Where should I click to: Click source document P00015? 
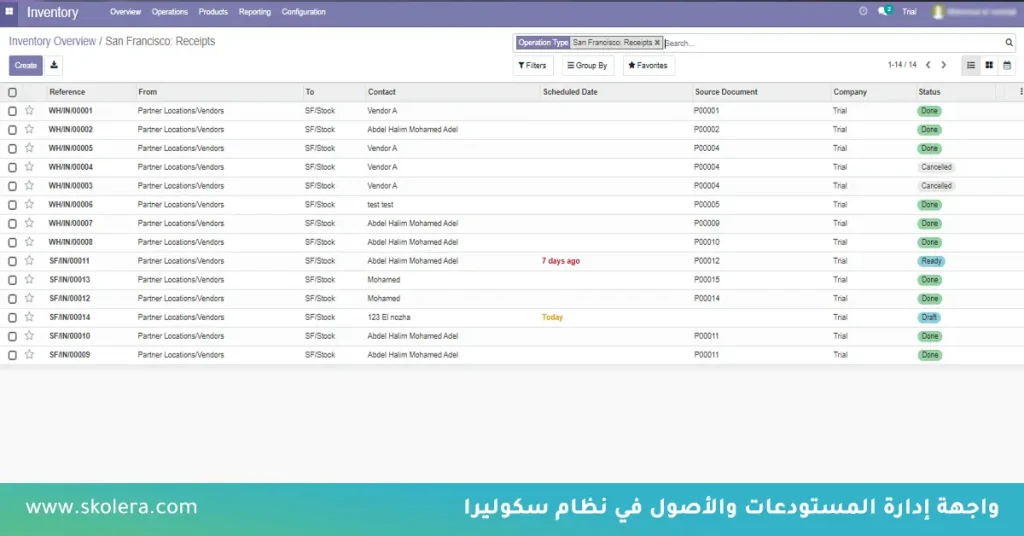click(x=707, y=279)
